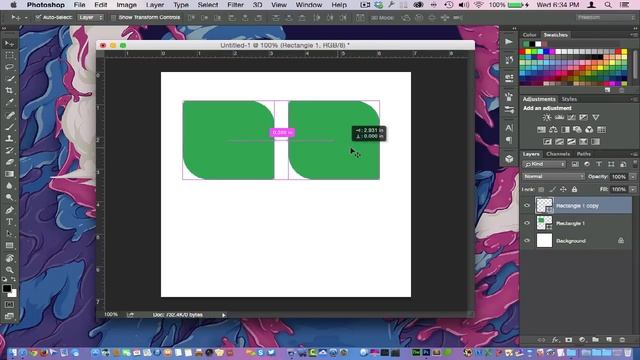Select the Gradient tool
Image resolution: width=640 pixels, height=360 pixels.
tap(9, 174)
